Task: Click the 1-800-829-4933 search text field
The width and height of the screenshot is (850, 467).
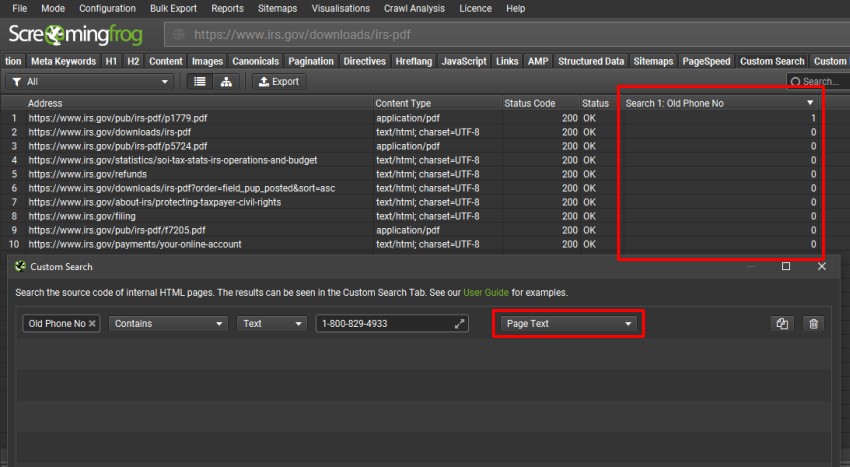Action: (392, 324)
